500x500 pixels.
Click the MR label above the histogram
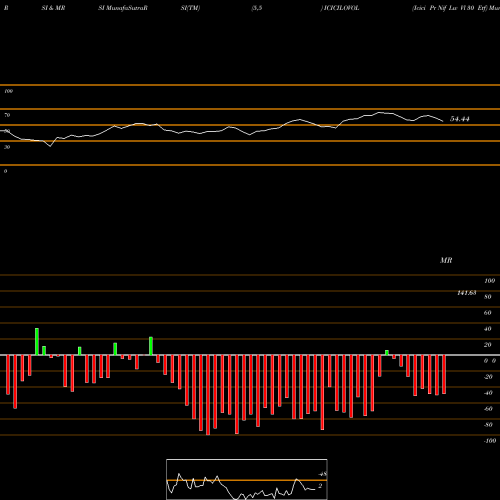pyautogui.click(x=446, y=260)
